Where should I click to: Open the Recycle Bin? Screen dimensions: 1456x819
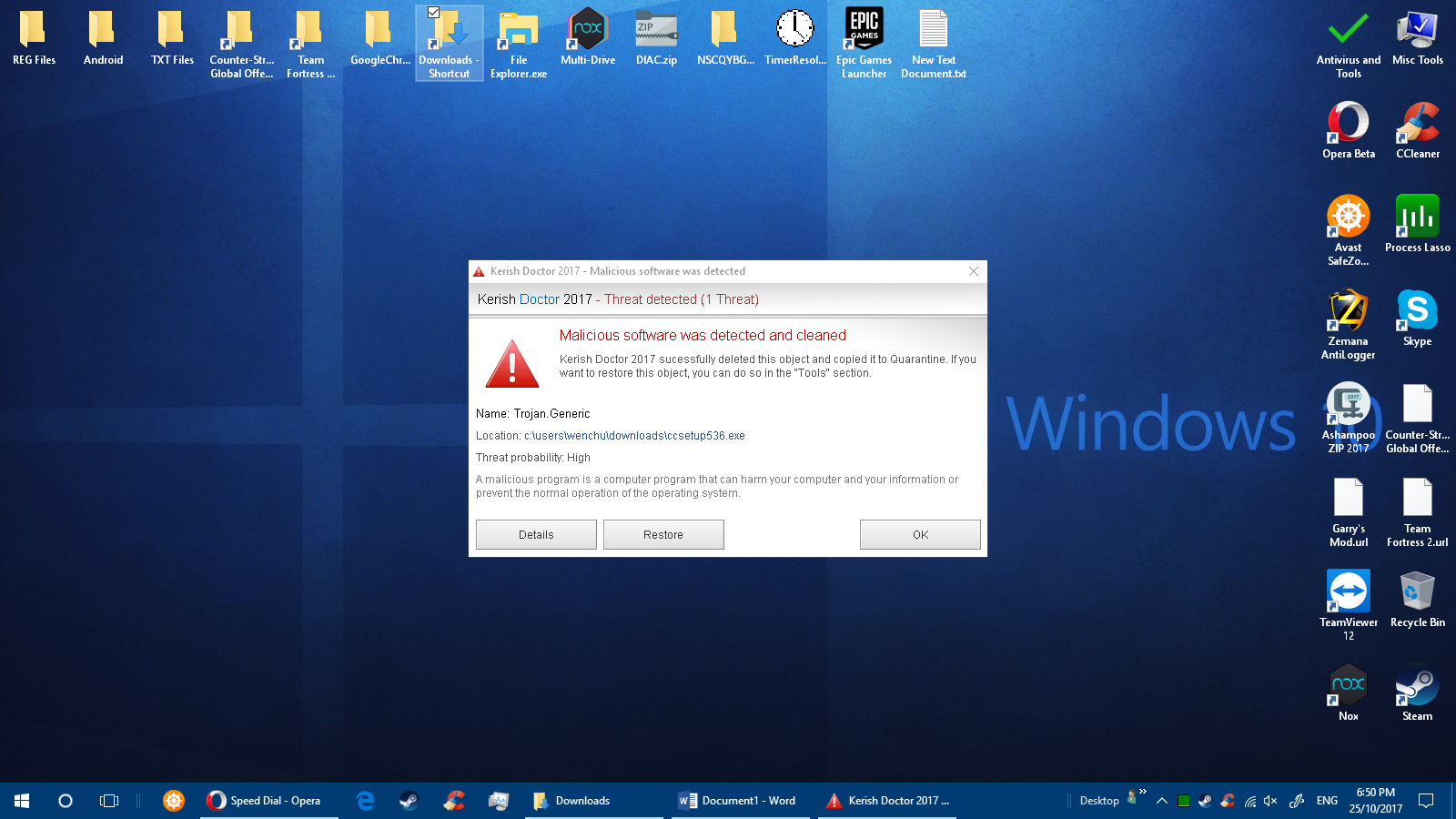click(1418, 599)
